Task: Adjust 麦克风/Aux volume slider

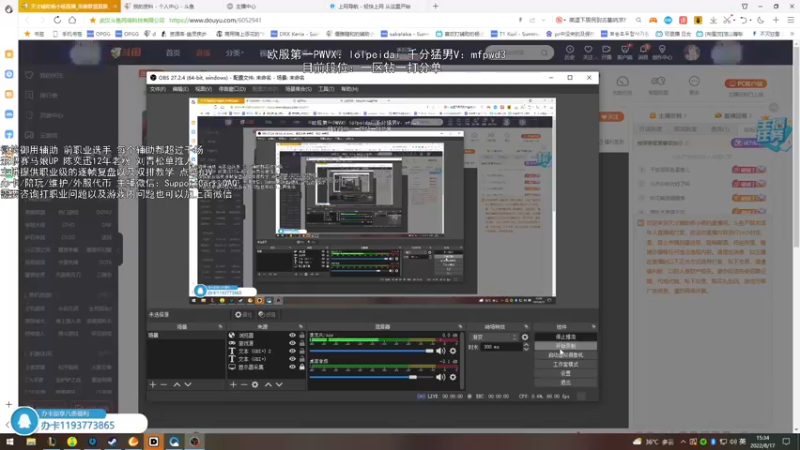Action: 371,351
